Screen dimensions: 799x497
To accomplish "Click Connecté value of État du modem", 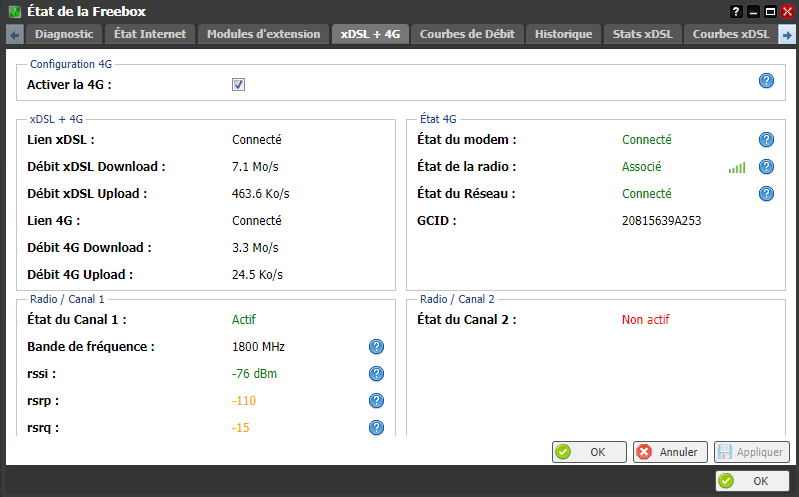I will 647,140.
